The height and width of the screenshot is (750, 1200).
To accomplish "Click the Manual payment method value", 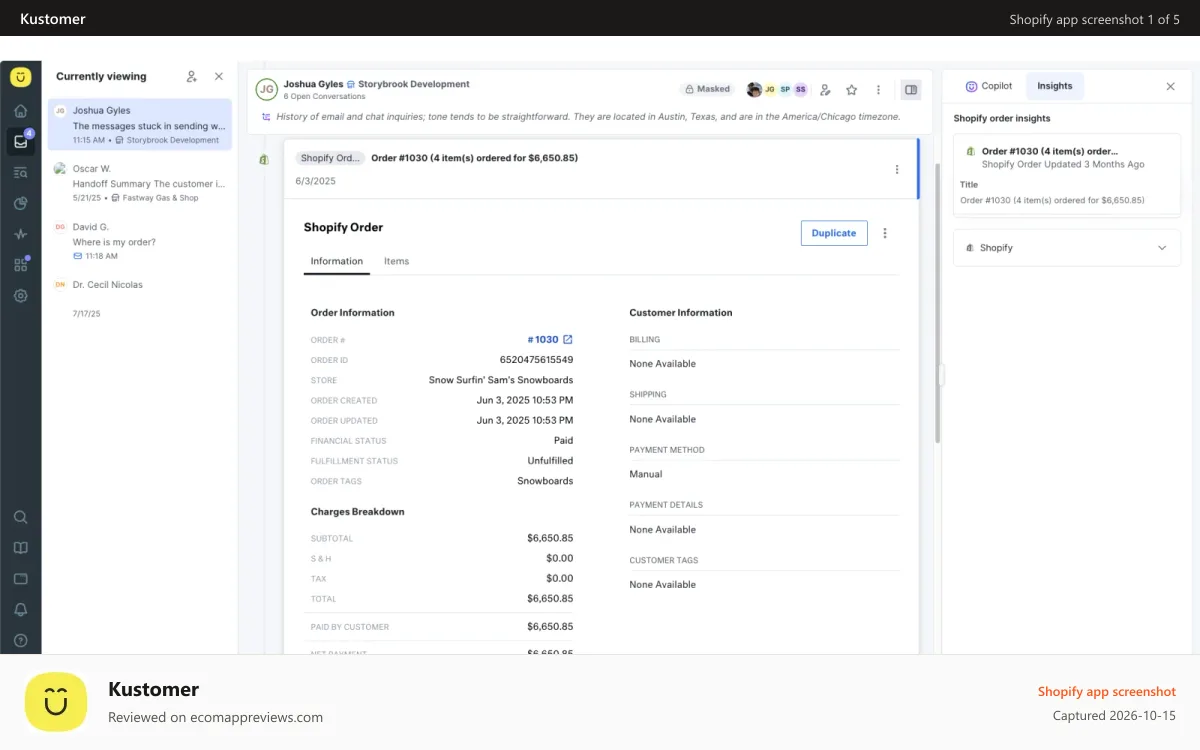I will tap(646, 474).
